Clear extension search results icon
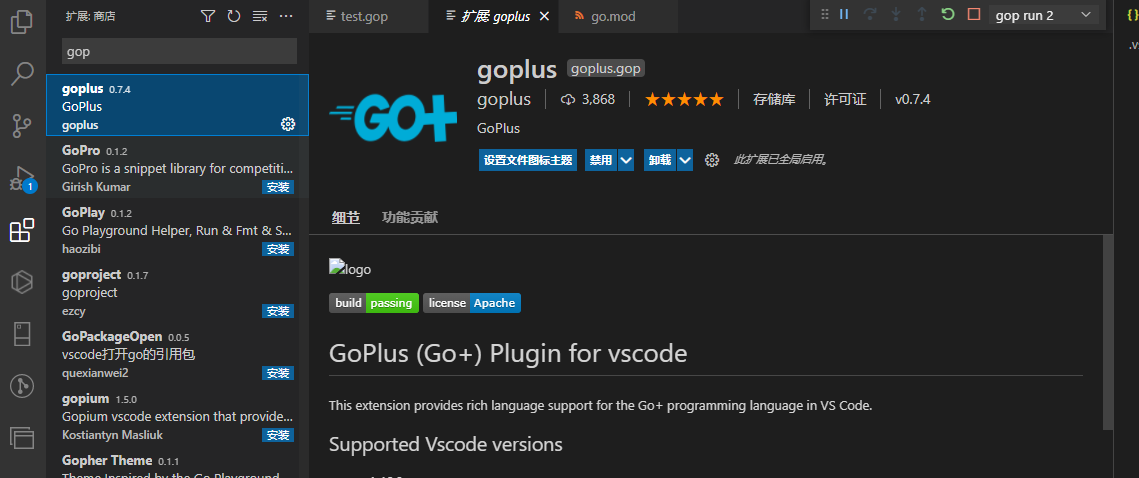 coord(260,15)
